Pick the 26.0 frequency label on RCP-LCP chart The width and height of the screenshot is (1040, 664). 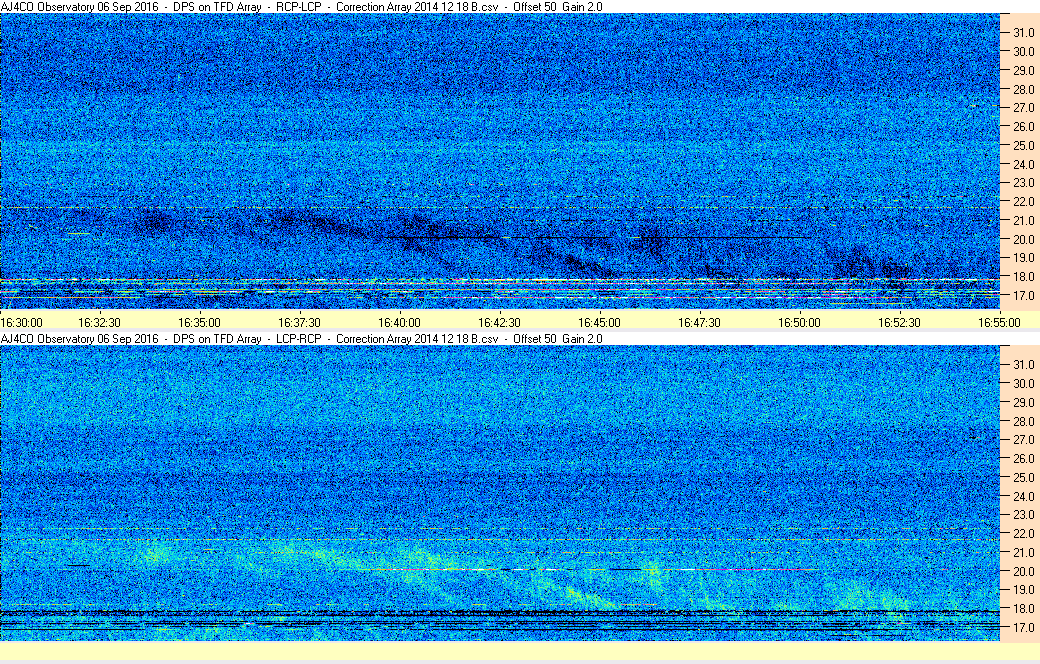click(x=1023, y=127)
